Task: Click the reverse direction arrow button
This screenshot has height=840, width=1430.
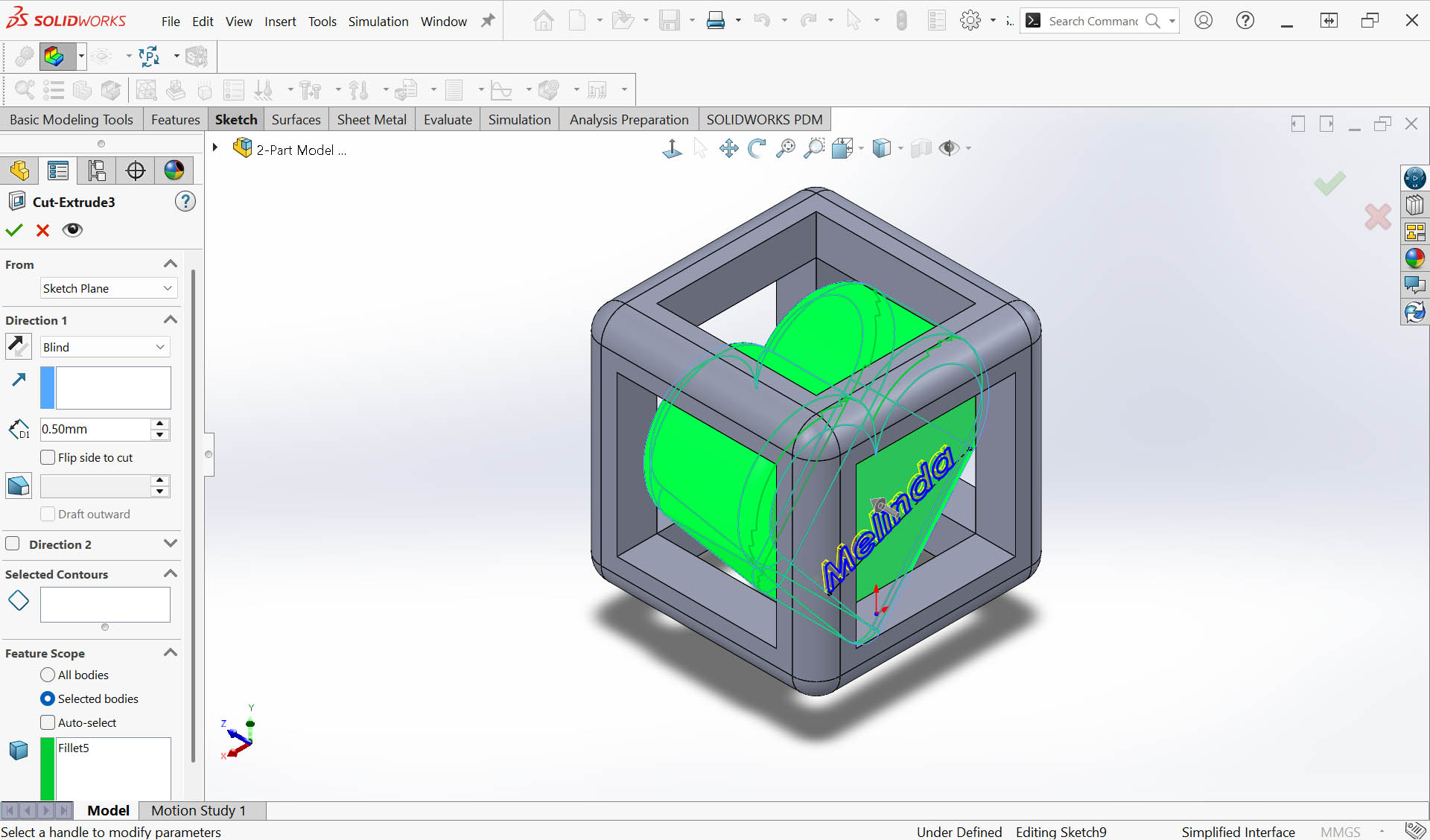Action: (18, 346)
